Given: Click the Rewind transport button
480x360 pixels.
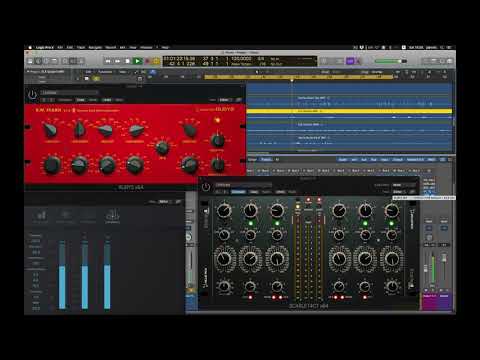Looking at the screenshot, I should point(108,61).
